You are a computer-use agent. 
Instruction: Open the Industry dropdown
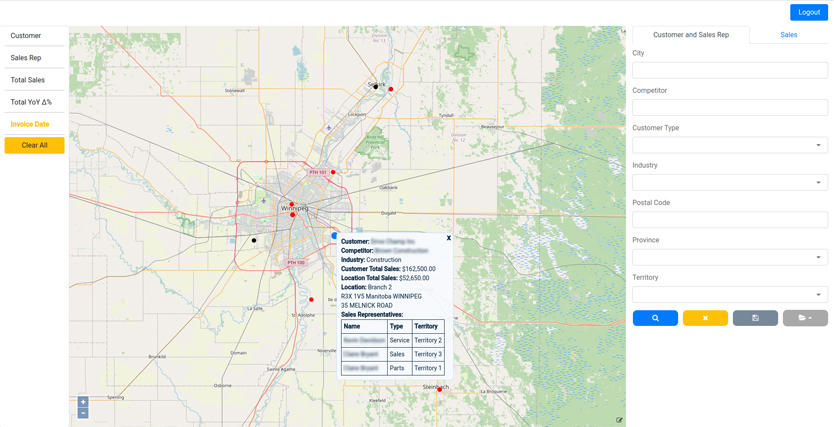[730, 182]
